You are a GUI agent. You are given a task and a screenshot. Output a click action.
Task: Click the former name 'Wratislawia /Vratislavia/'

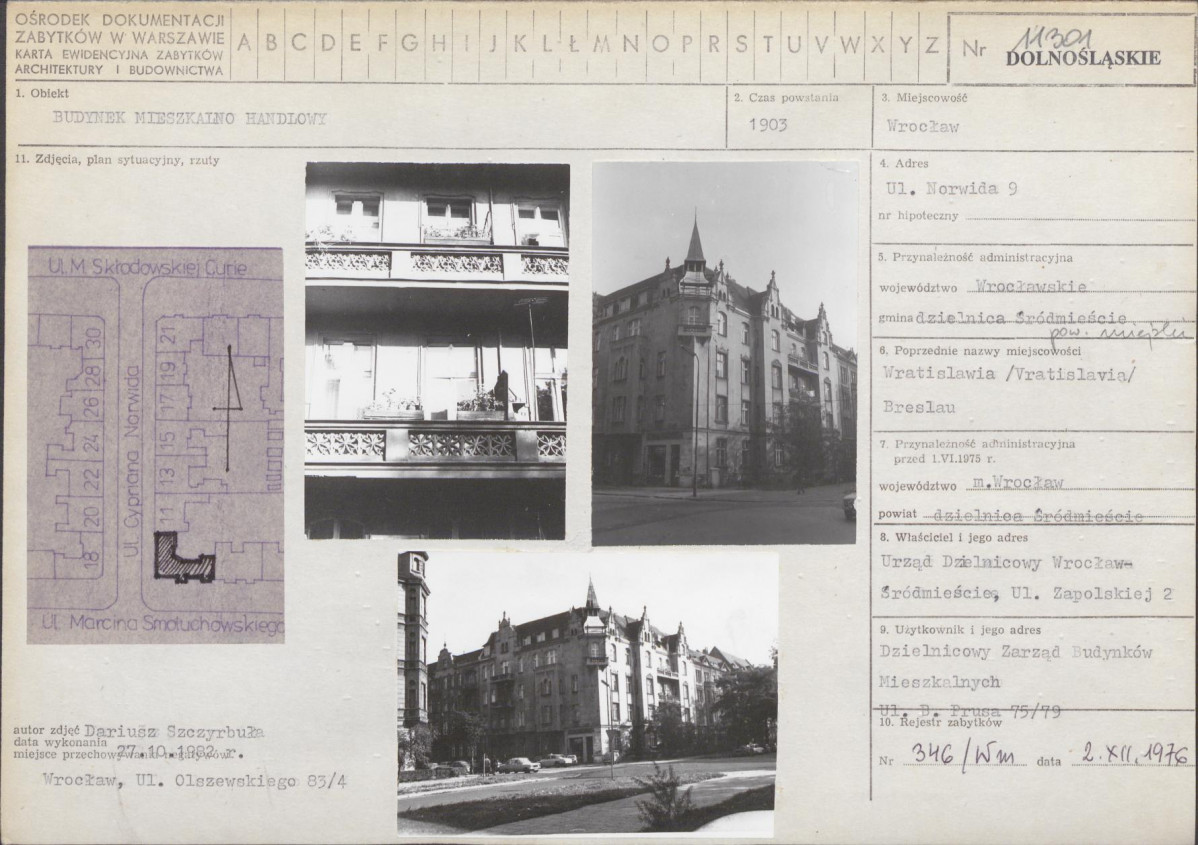click(1009, 374)
